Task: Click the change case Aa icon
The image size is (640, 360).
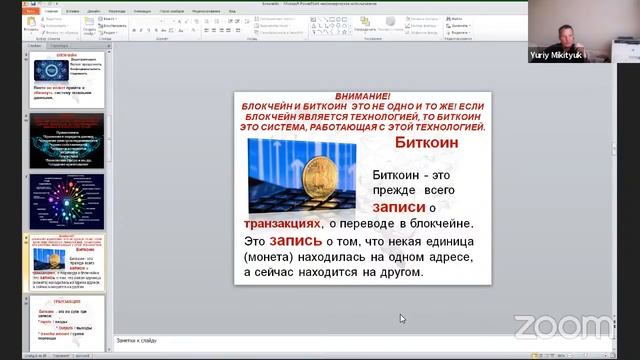Action: pyautogui.click(x=181, y=31)
